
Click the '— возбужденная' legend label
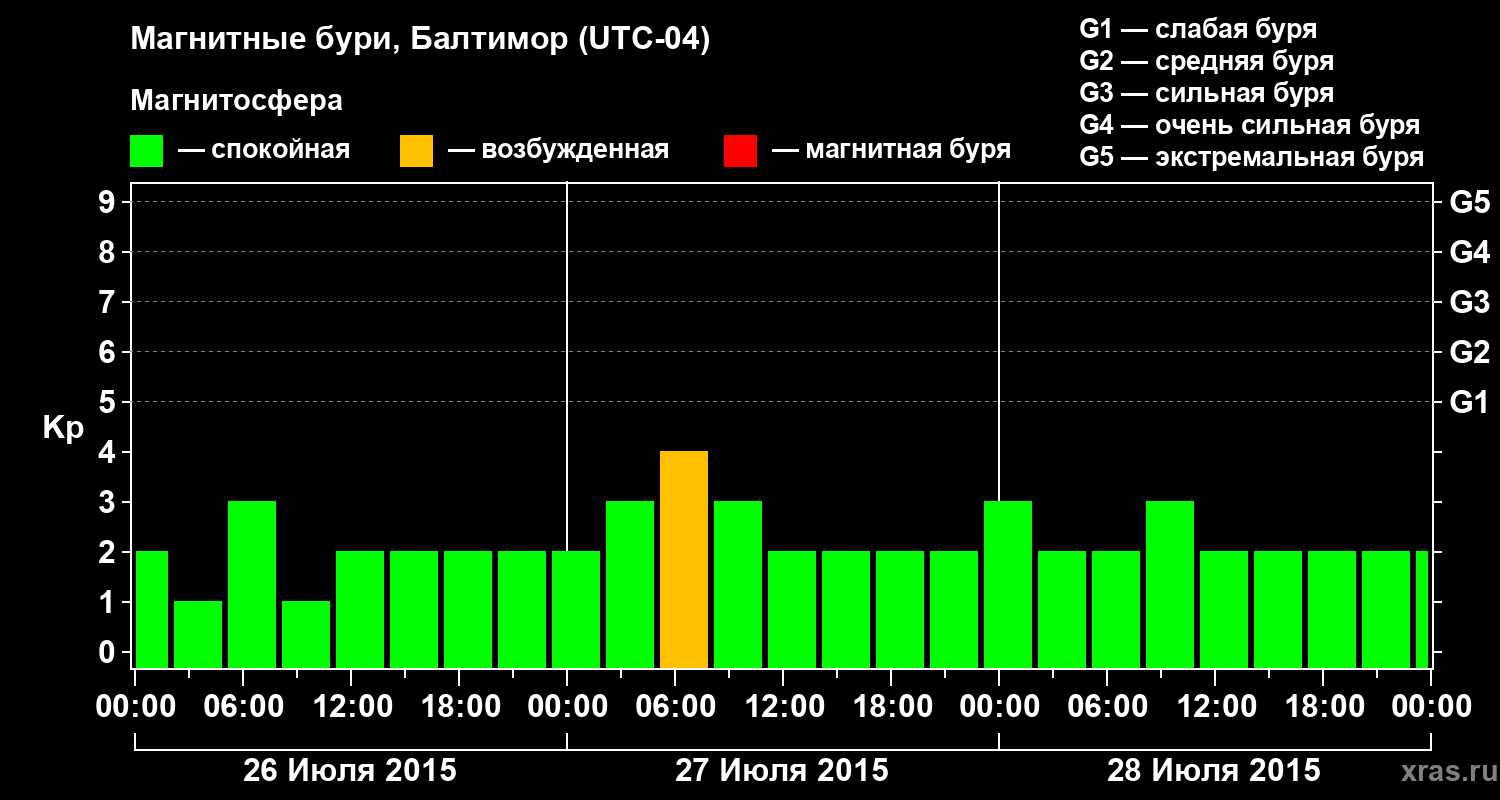pyautogui.click(x=558, y=151)
